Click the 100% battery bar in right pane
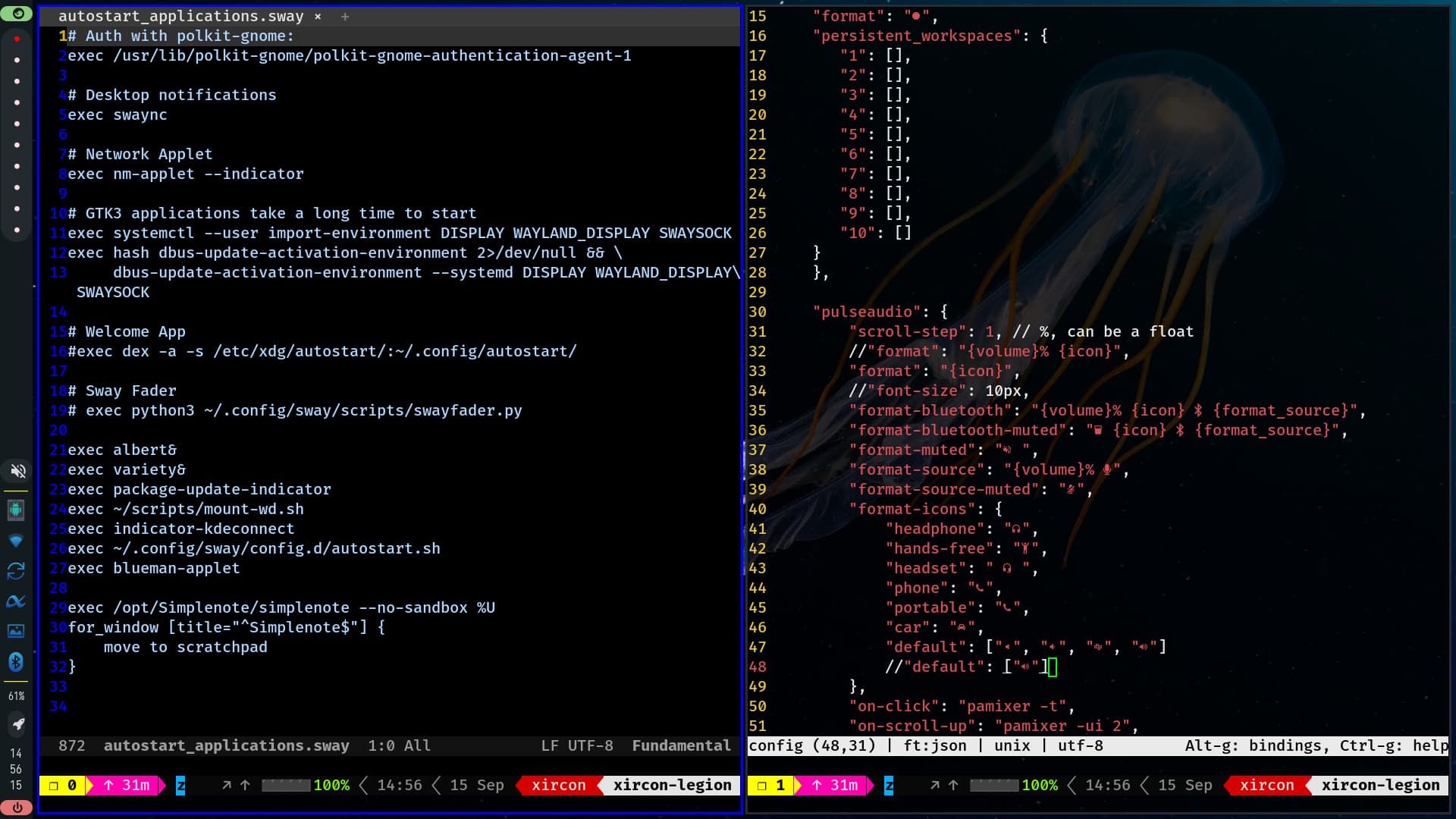Viewport: 1456px width, 819px height. 1014,785
